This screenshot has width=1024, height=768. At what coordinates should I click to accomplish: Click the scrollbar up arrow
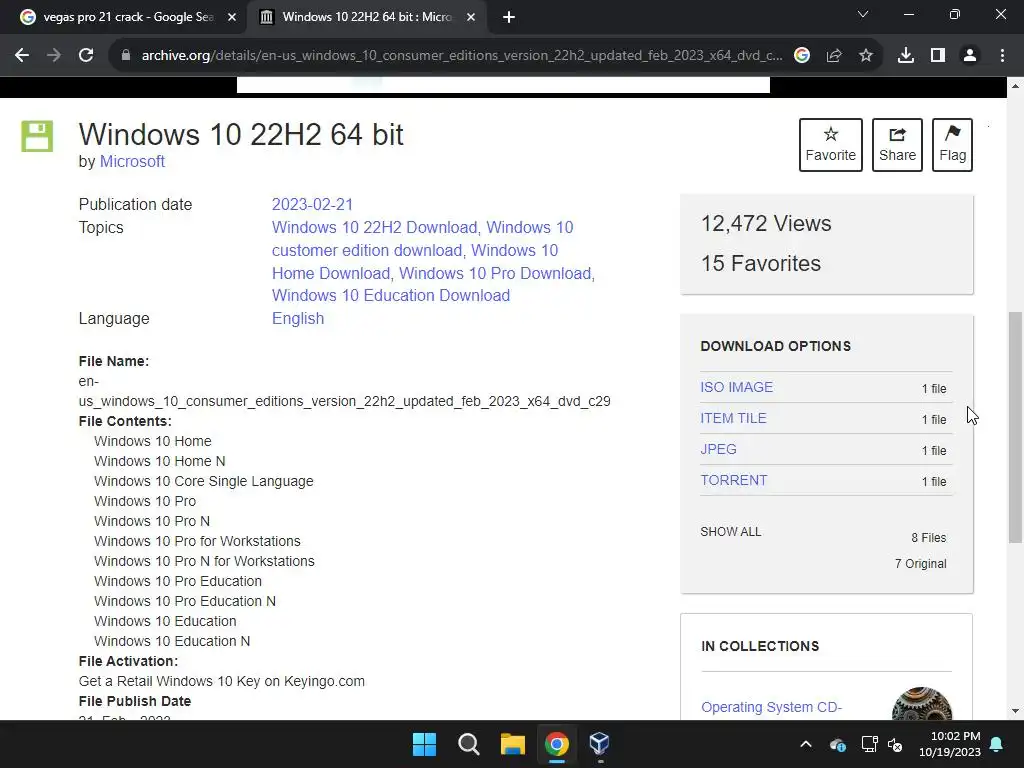point(1015,86)
